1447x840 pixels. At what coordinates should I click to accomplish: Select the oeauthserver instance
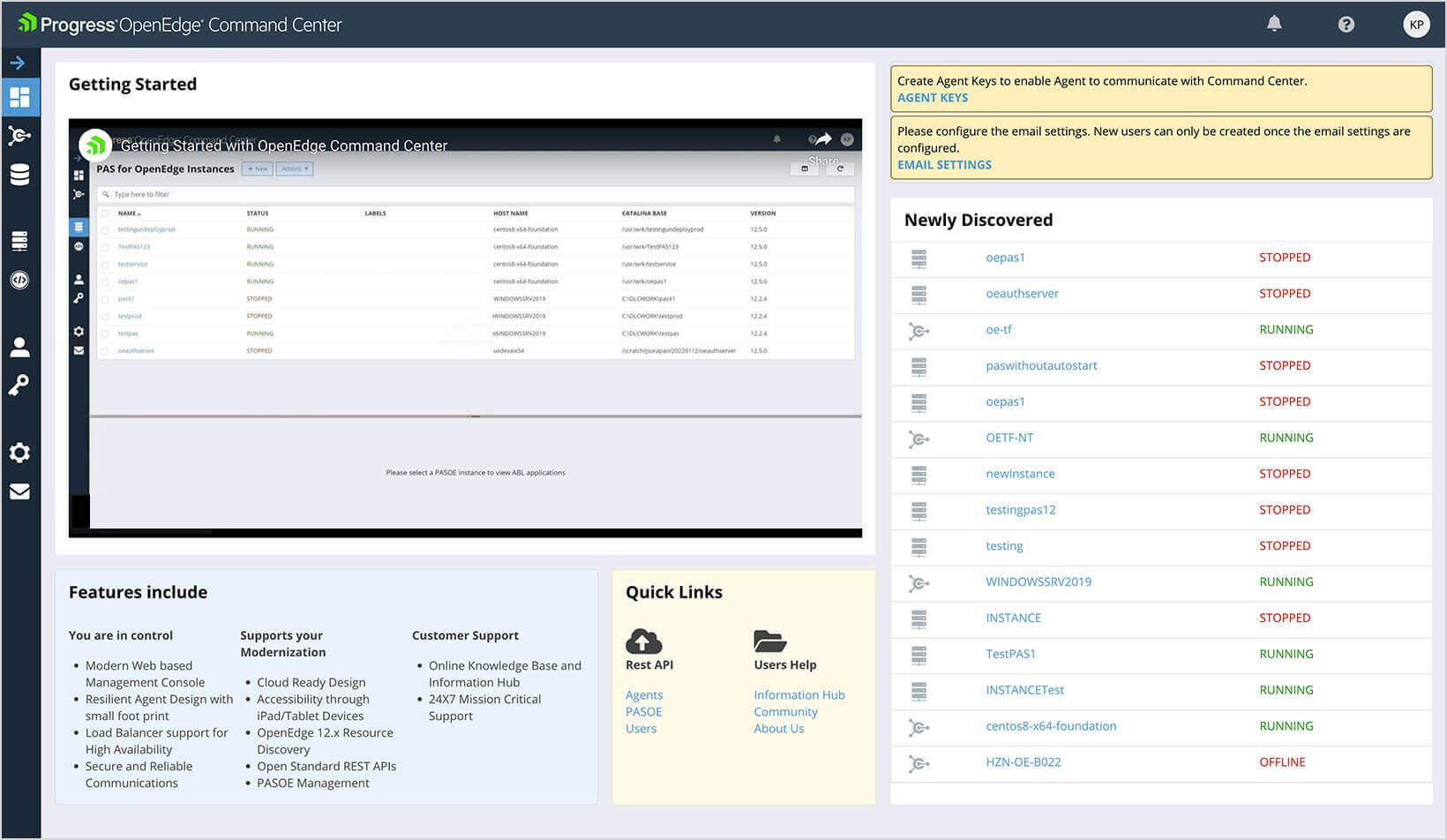(x=1022, y=294)
